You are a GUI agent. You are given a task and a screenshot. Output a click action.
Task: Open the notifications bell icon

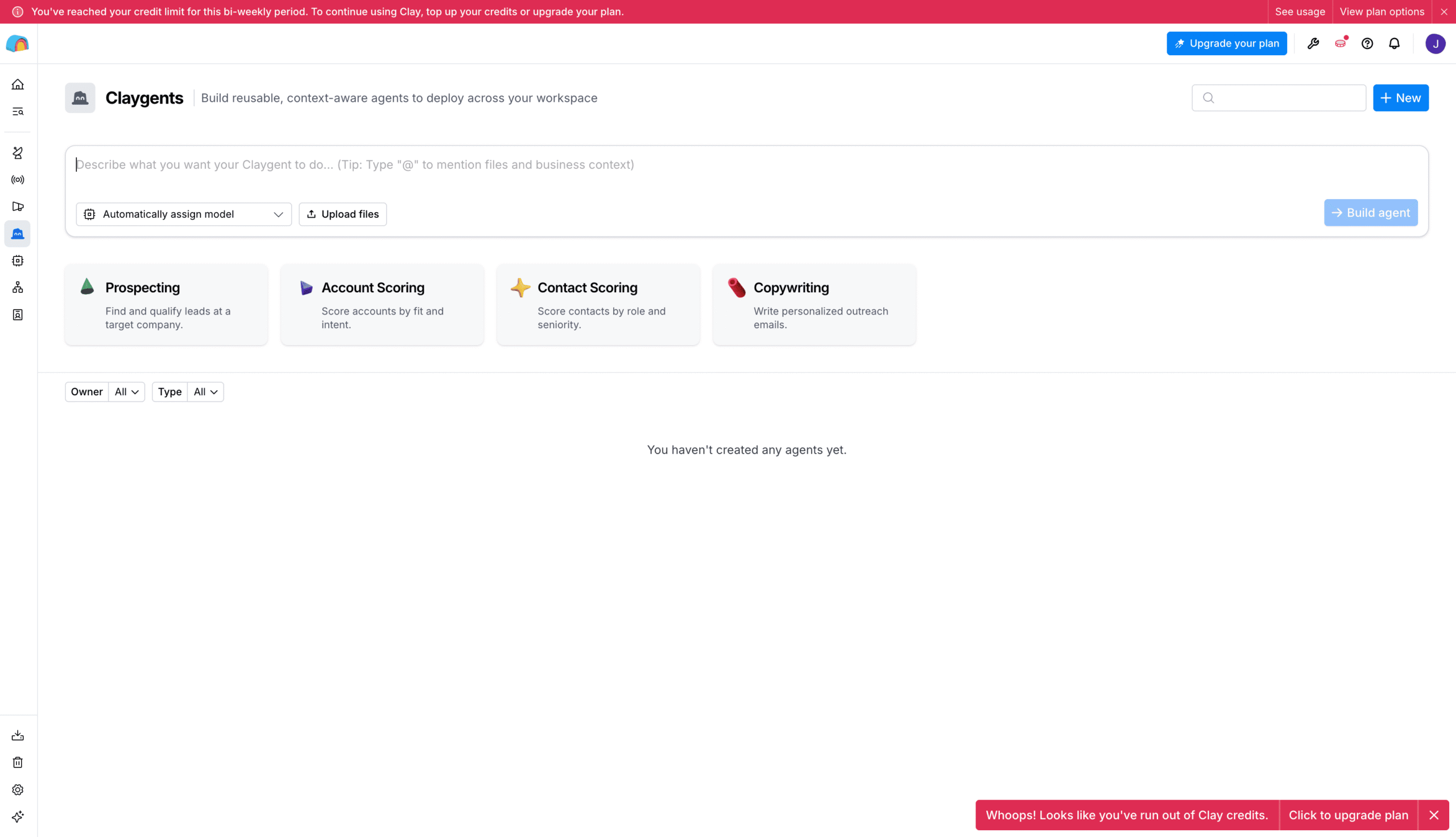click(1395, 44)
